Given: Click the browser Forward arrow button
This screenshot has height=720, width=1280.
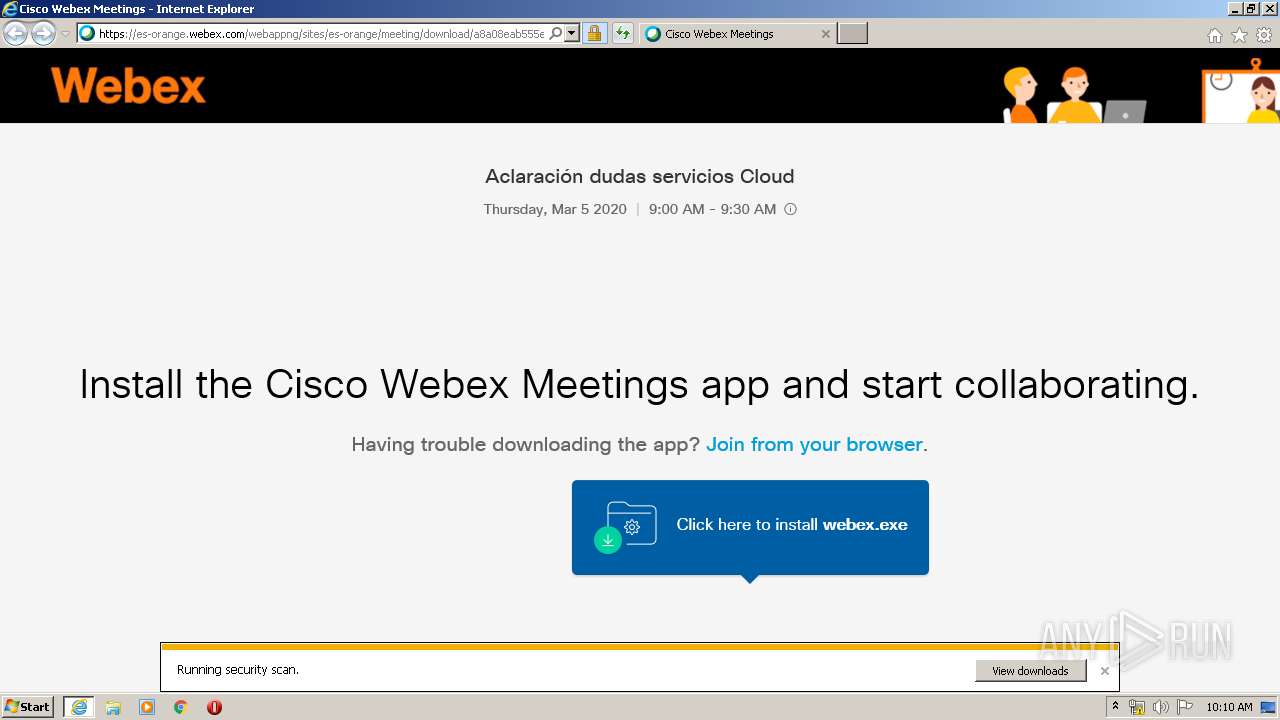Looking at the screenshot, I should pyautogui.click(x=43, y=33).
